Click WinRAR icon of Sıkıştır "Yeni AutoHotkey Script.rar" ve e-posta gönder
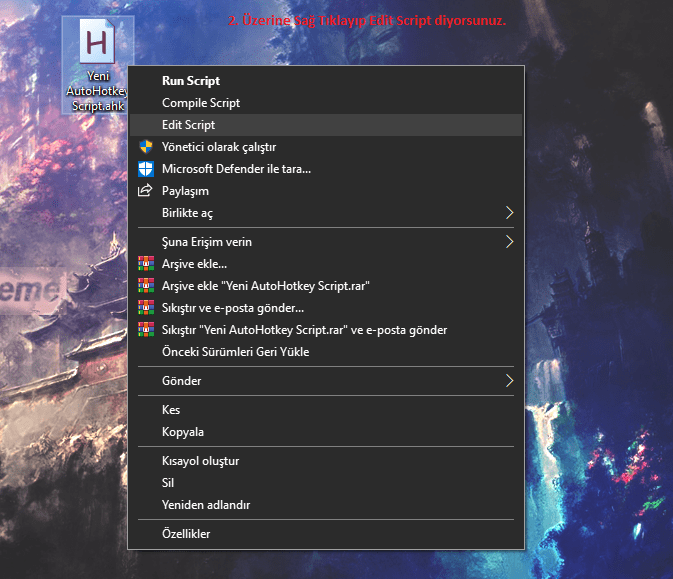This screenshot has height=579, width=673. [146, 329]
